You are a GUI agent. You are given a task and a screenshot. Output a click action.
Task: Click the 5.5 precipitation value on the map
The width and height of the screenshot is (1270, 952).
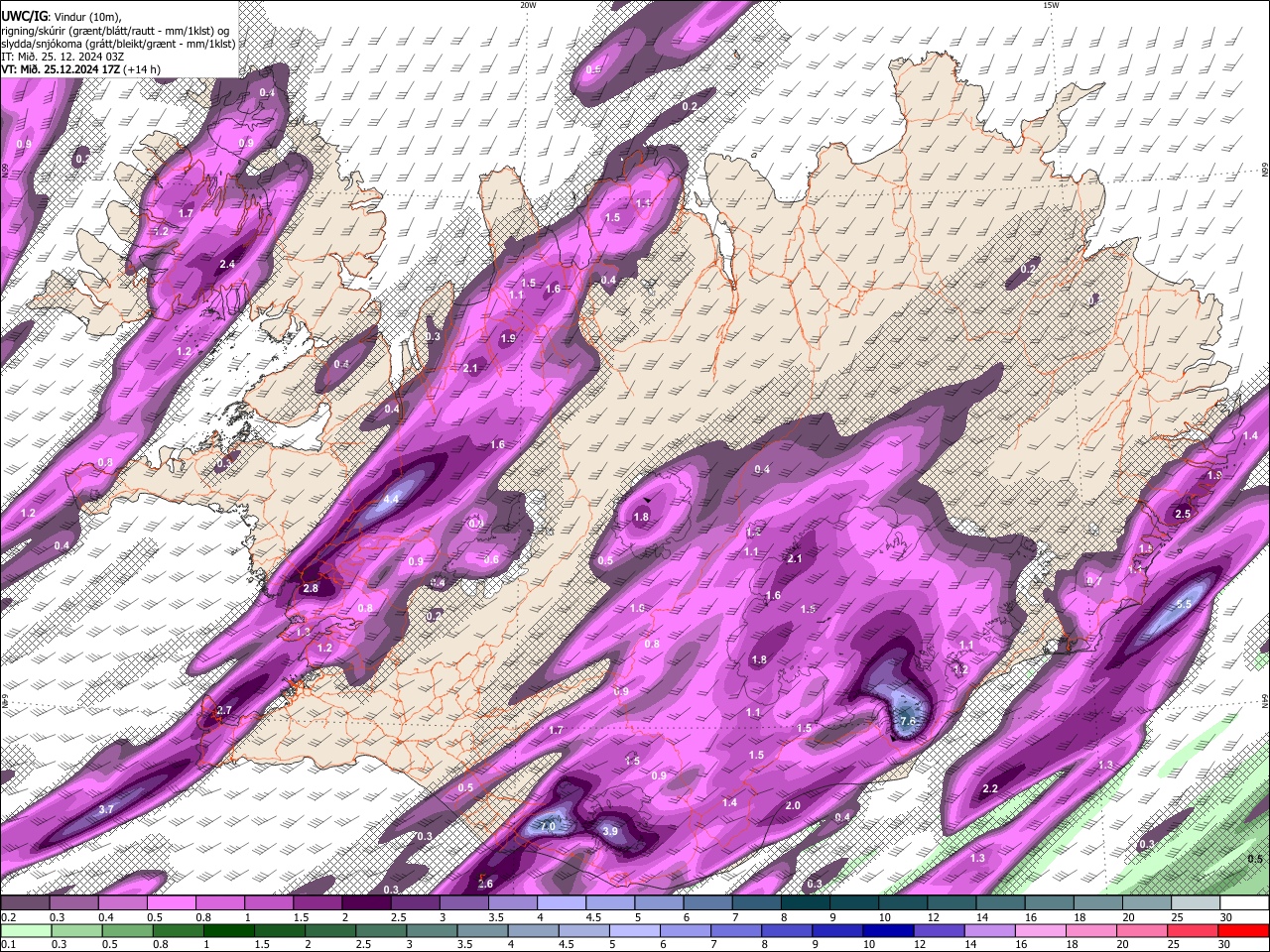point(1183,604)
